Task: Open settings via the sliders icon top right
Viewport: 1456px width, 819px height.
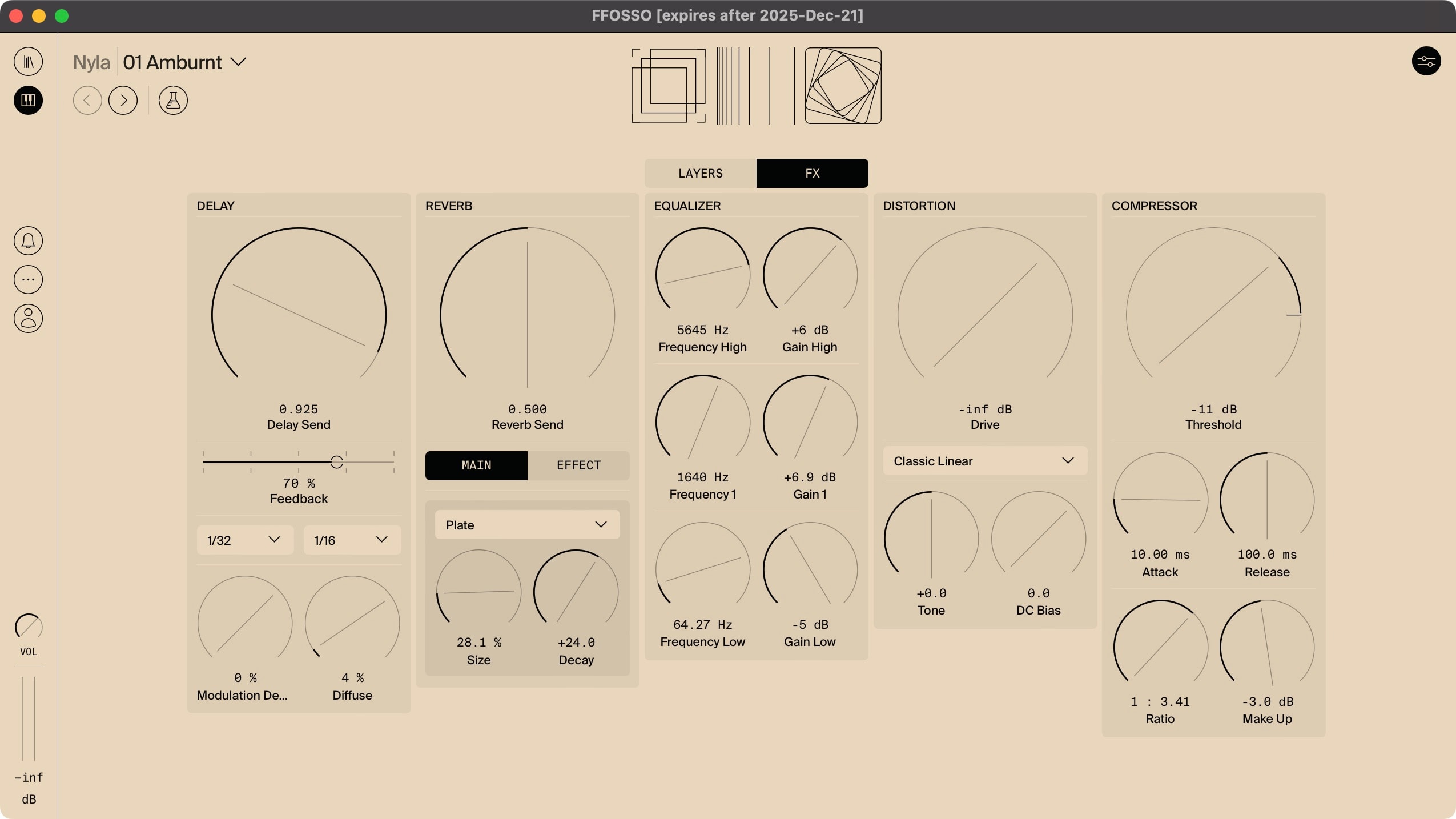Action: point(1426,61)
